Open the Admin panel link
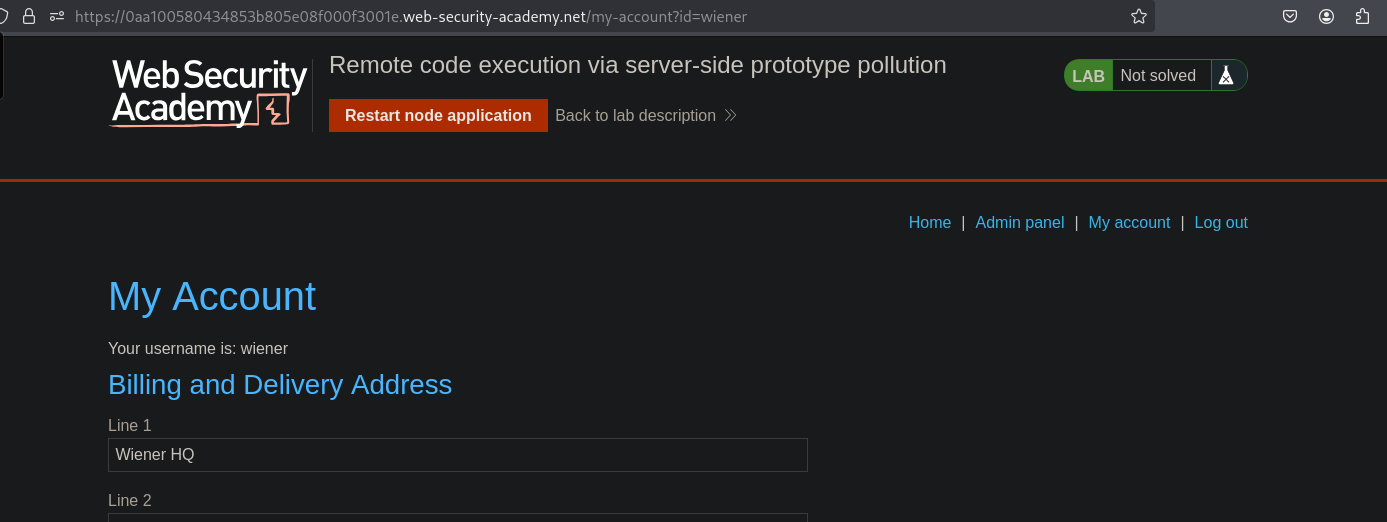Image resolution: width=1387 pixels, height=522 pixels. 1019,223
